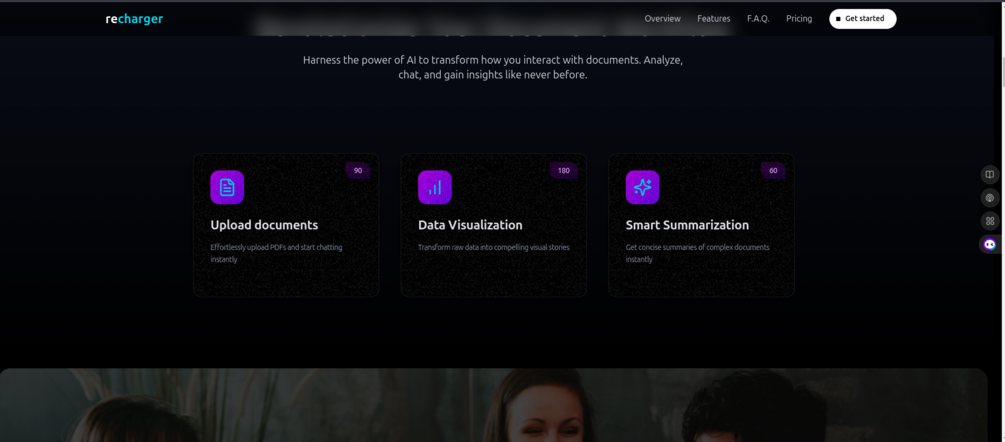Click the recharger logo
1005x442 pixels.
[134, 19]
